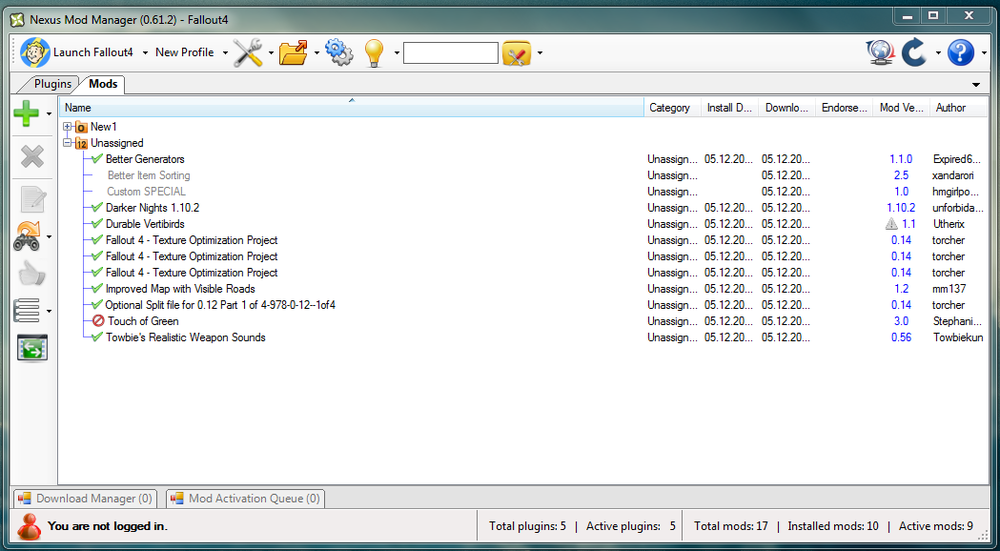Click the red disabled icon for Touch of Green
Screen dimensions: 1000x551
point(98,321)
